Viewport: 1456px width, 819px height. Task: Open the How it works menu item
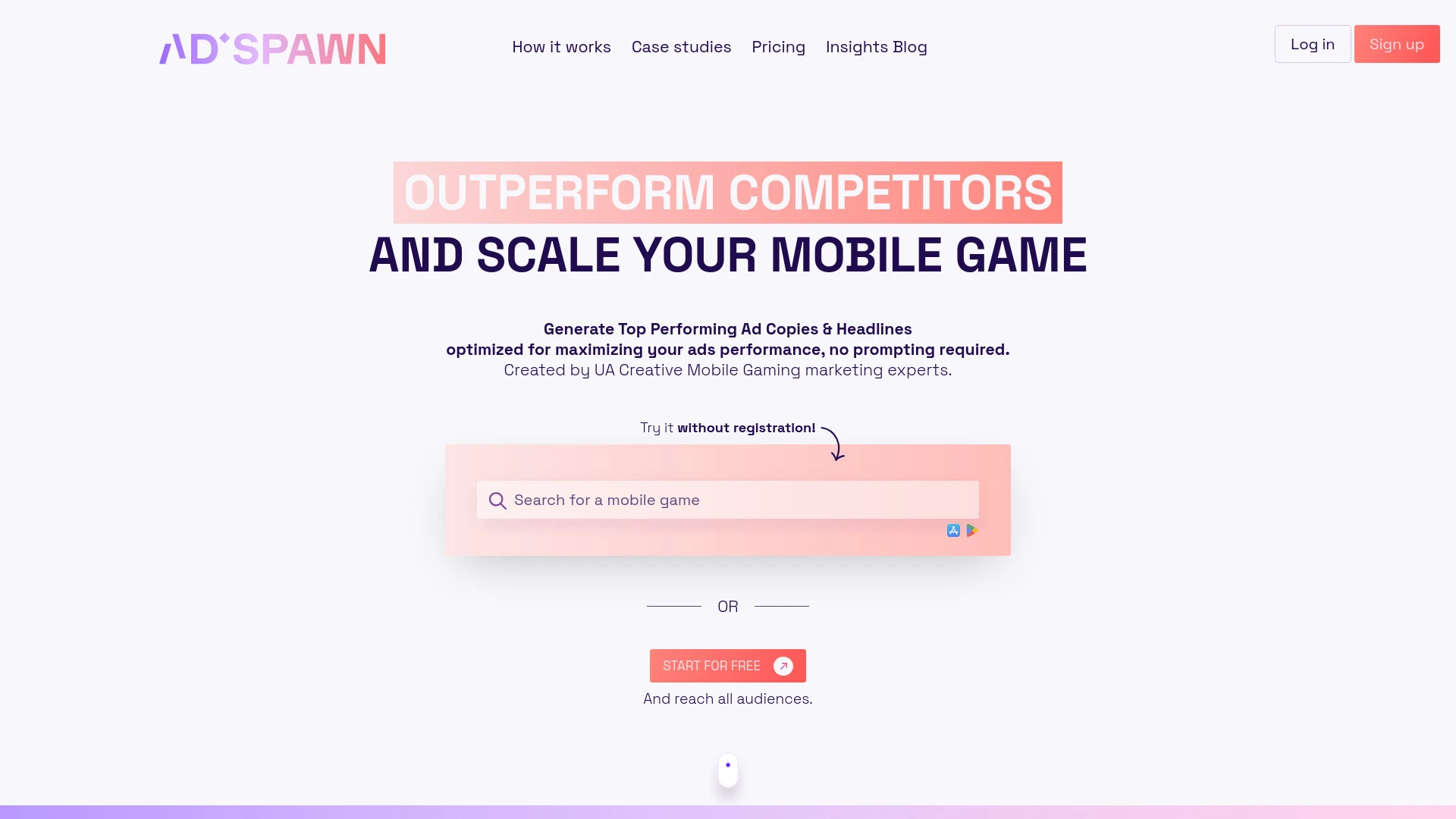coord(561,46)
